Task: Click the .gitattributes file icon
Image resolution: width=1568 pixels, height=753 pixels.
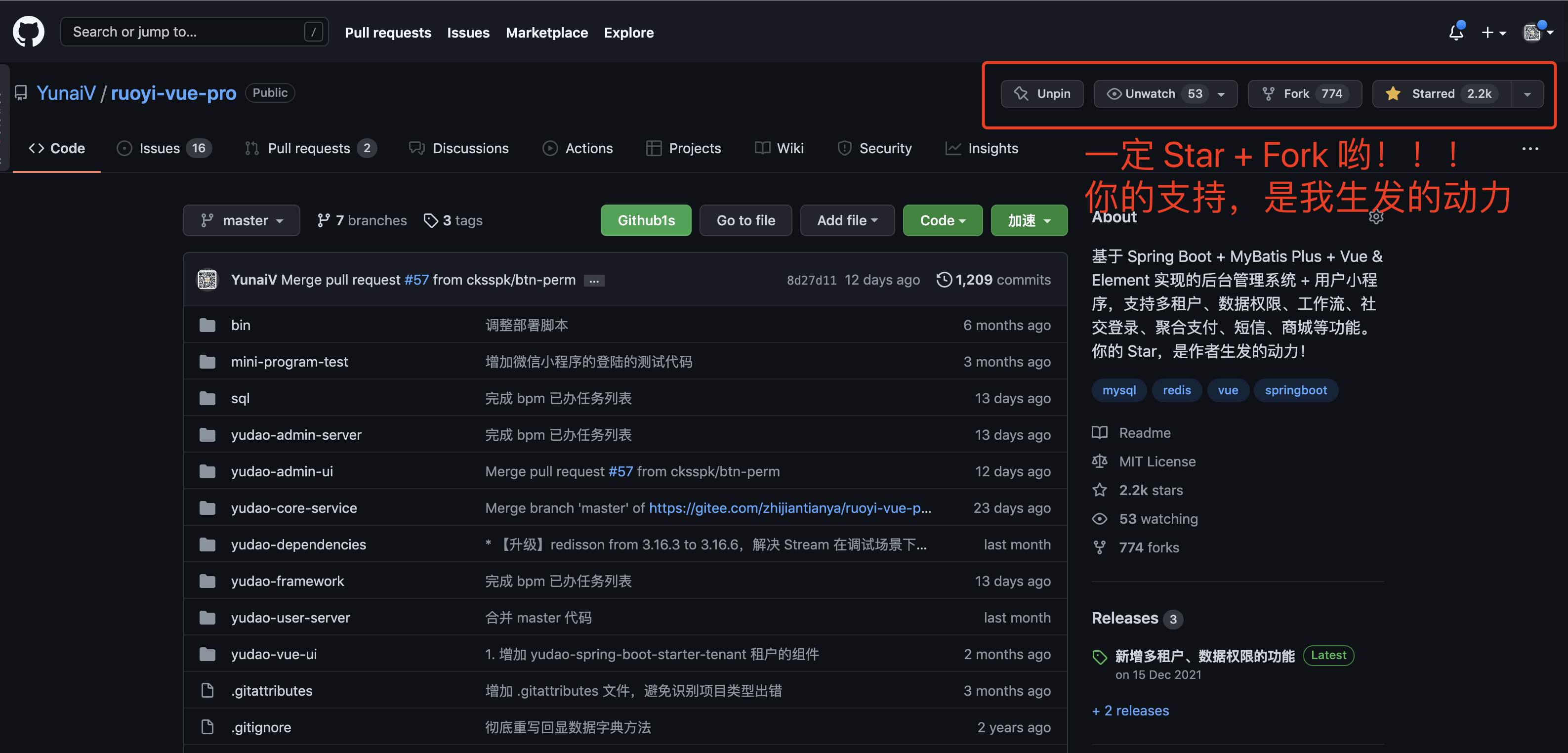Action: coord(207,690)
